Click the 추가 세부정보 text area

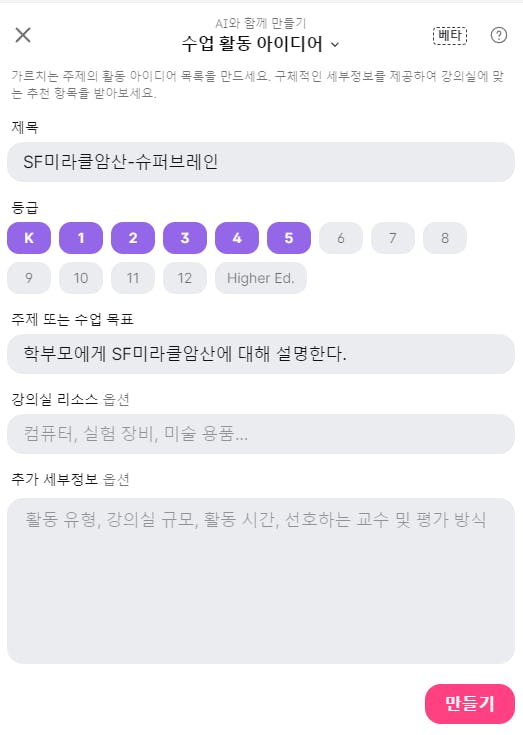(x=261, y=581)
